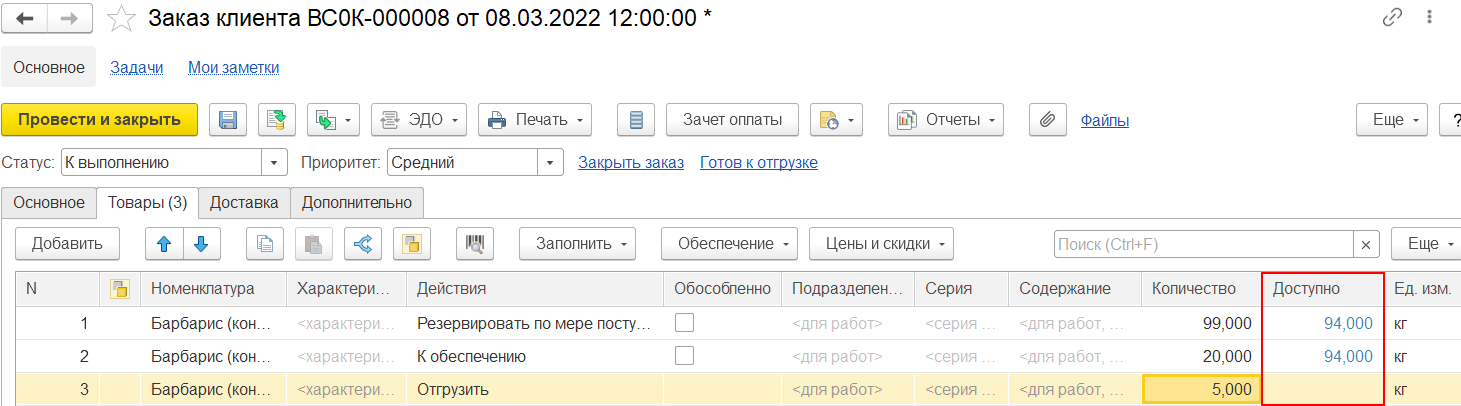
Task: Save document with floppy disk icon
Action: (x=228, y=120)
